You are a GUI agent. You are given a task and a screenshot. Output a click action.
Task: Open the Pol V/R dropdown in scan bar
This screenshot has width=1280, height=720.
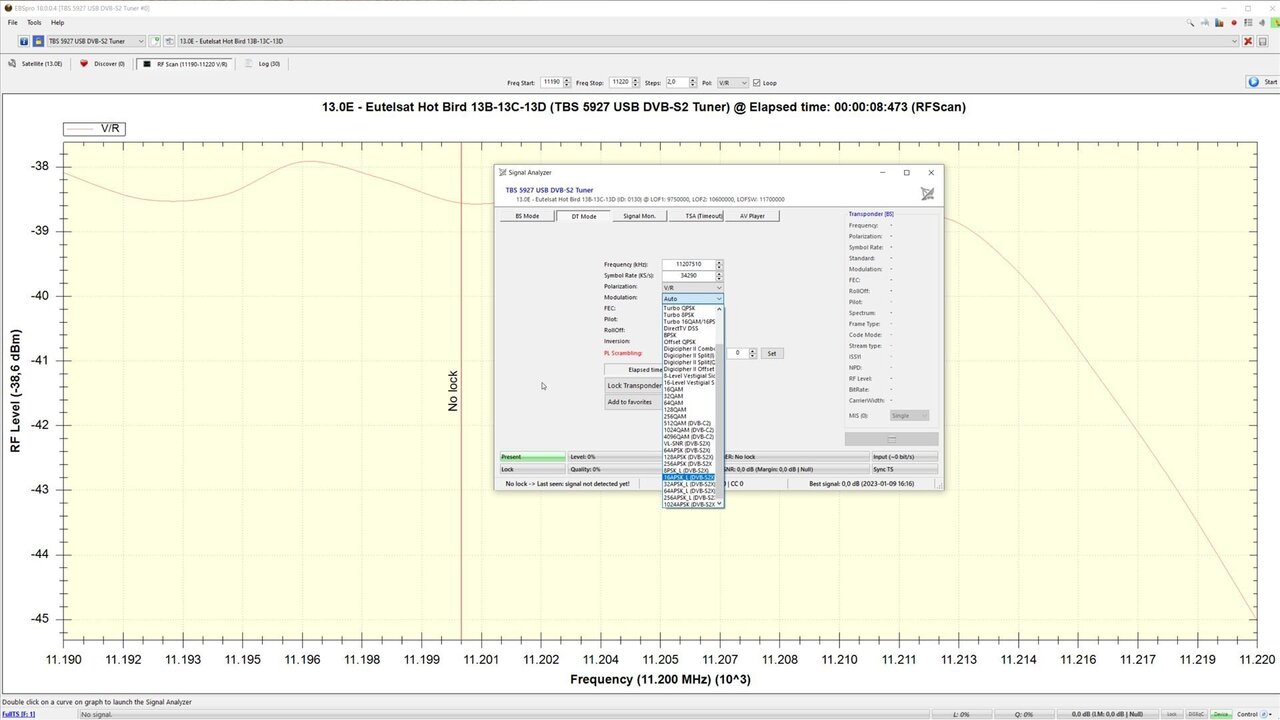click(732, 82)
